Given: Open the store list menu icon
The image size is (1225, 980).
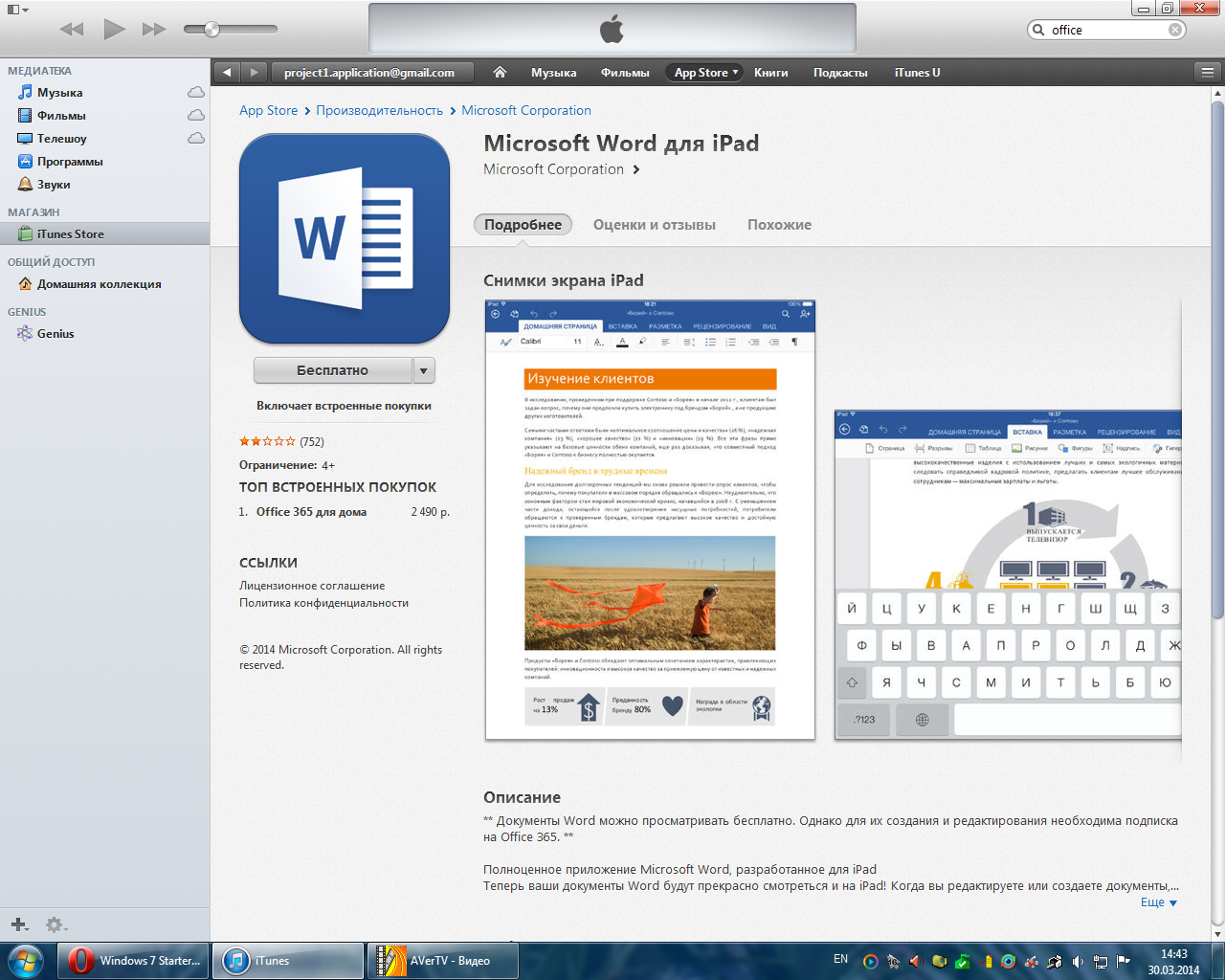Looking at the screenshot, I should [1208, 73].
